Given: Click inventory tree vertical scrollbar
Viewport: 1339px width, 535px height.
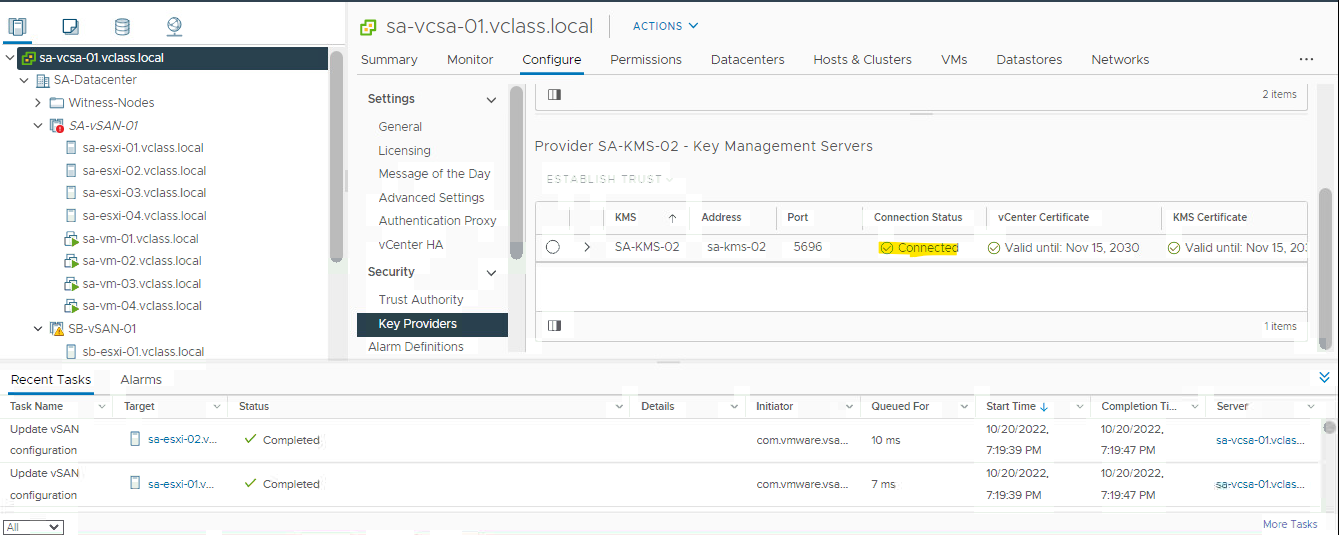Looking at the screenshot, I should 337,157.
